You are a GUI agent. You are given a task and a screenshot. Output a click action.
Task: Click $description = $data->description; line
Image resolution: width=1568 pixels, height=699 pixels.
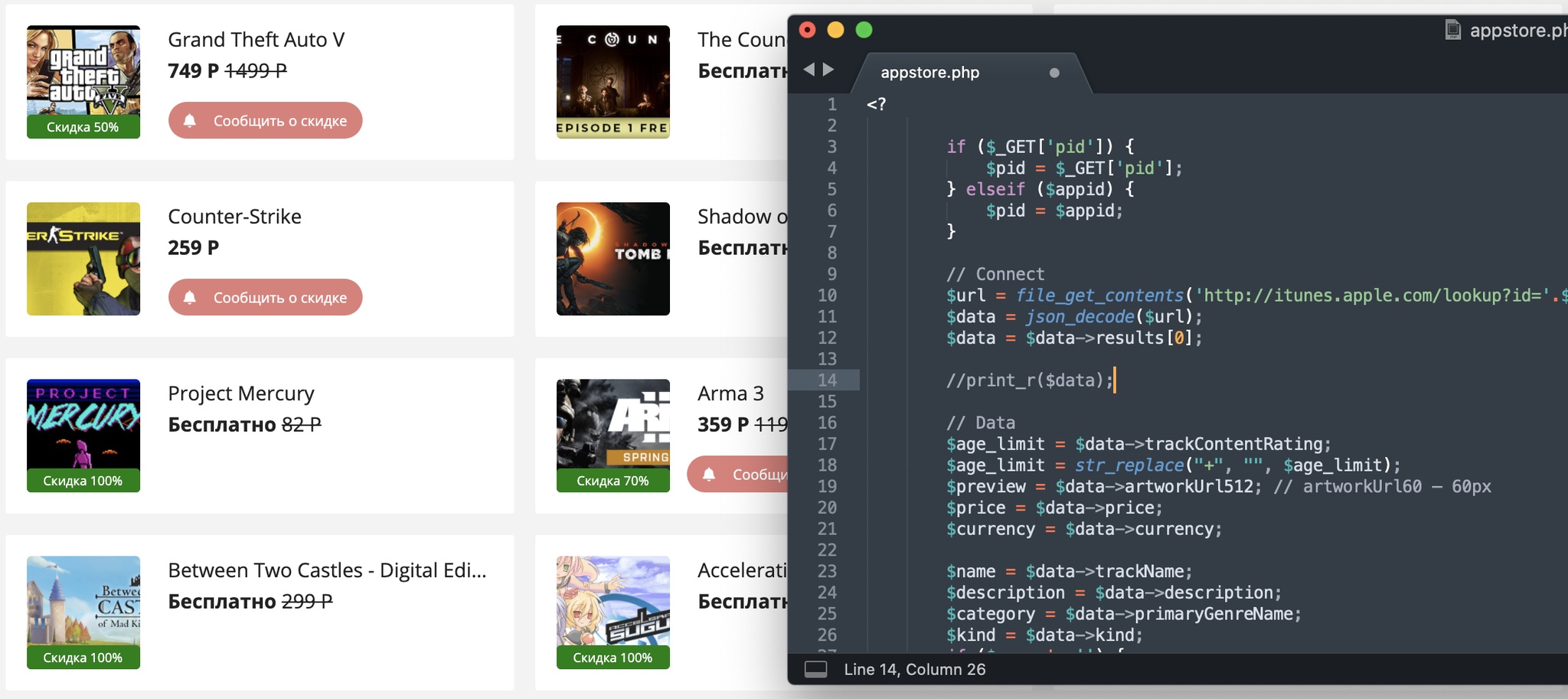coord(1114,593)
